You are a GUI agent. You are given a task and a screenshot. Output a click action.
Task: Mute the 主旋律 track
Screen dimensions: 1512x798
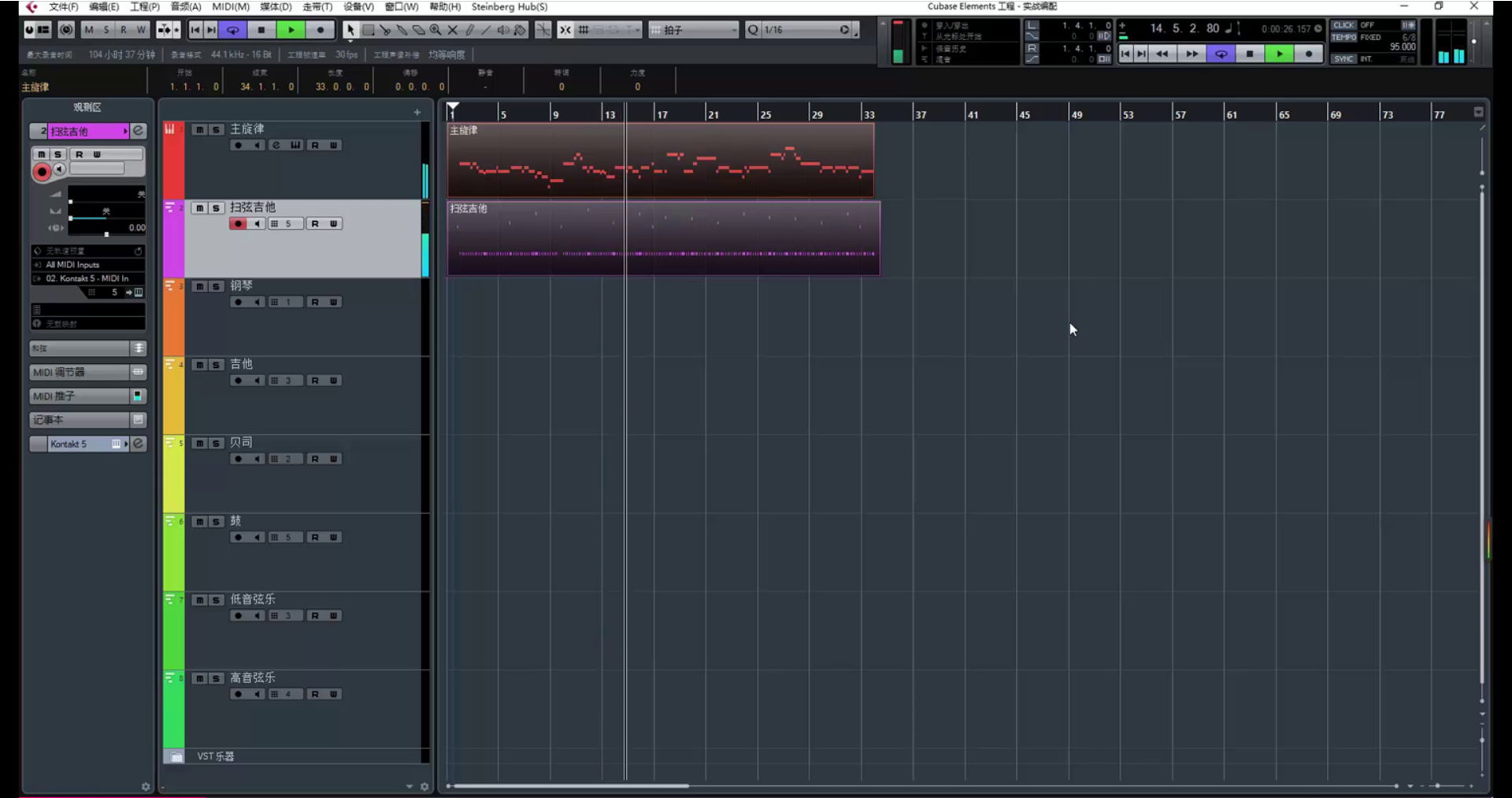pyautogui.click(x=199, y=129)
